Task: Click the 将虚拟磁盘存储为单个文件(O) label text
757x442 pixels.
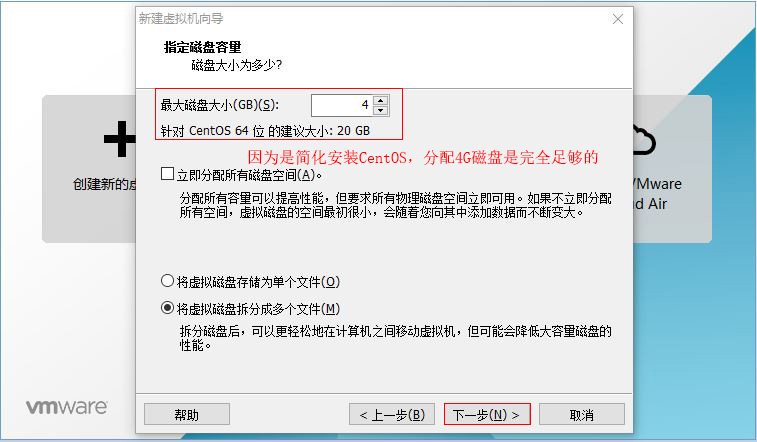Action: click(258, 282)
